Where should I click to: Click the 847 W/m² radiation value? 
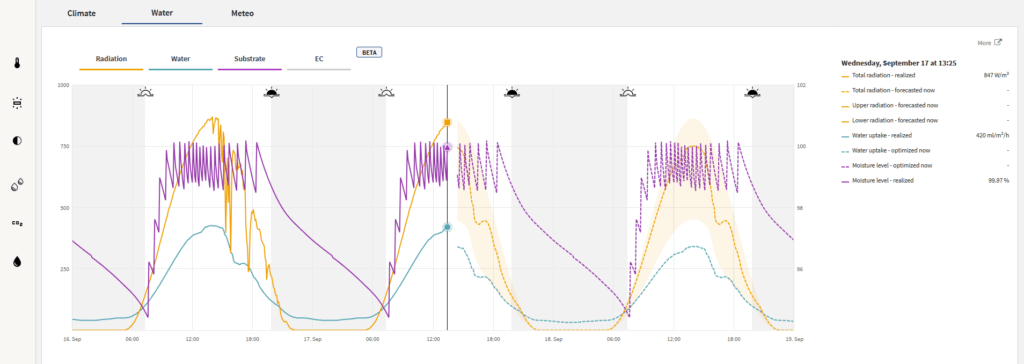(996, 76)
